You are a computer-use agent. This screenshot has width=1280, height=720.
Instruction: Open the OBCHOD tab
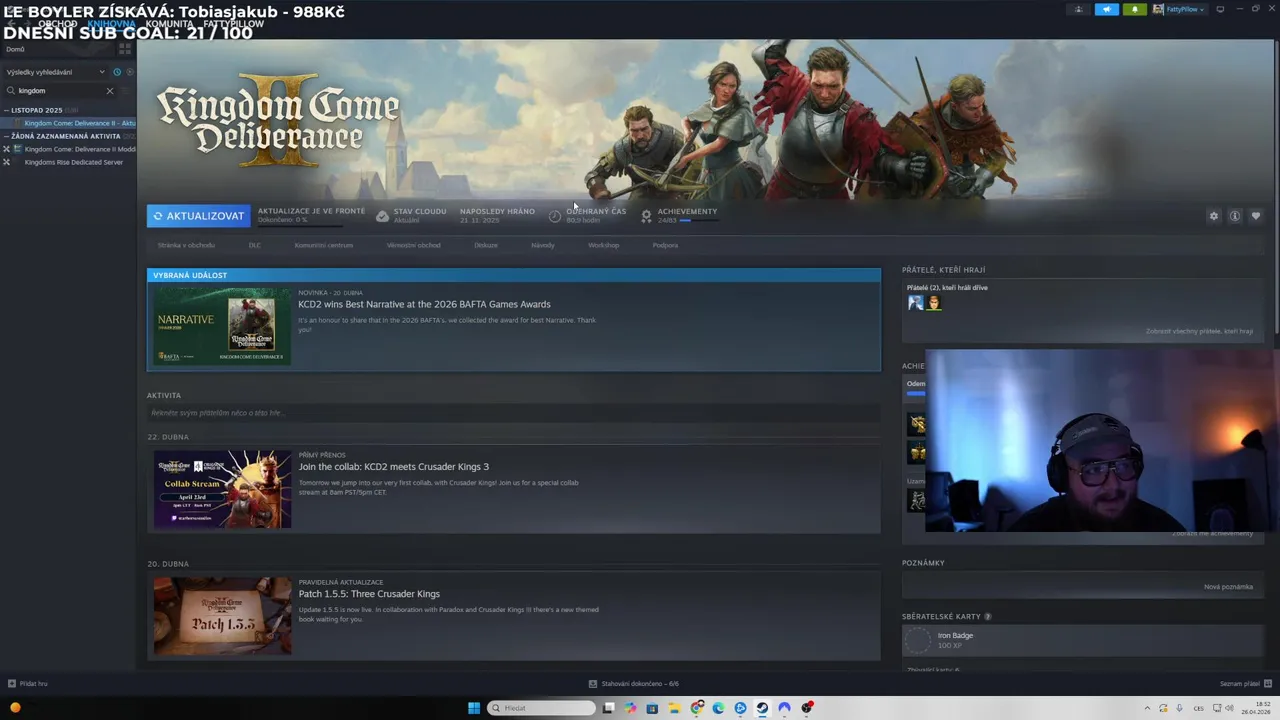coord(58,23)
